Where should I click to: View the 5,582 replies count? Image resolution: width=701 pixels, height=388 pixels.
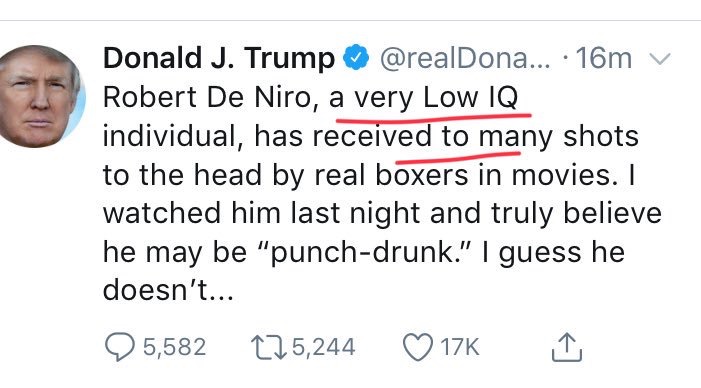click(175, 347)
